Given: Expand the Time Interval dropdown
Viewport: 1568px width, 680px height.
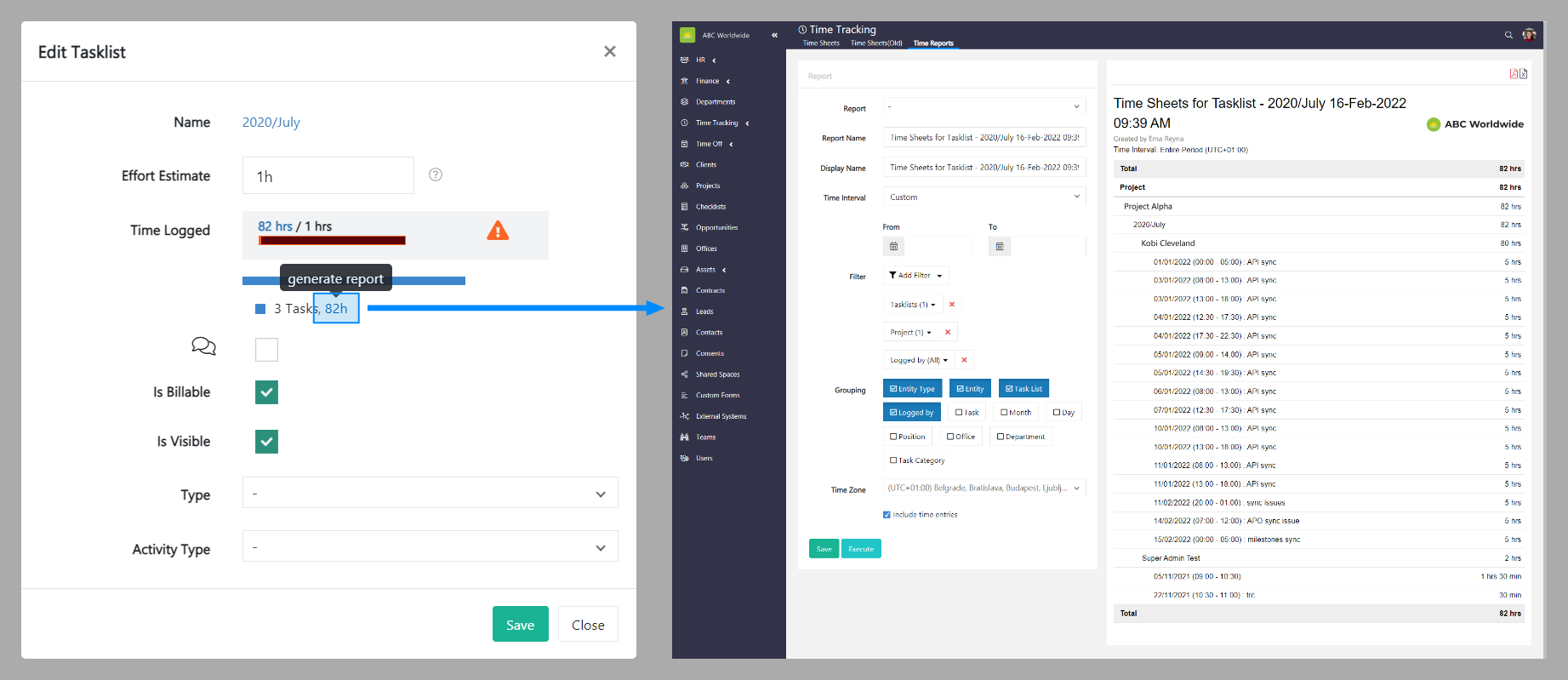Looking at the screenshot, I should point(984,197).
